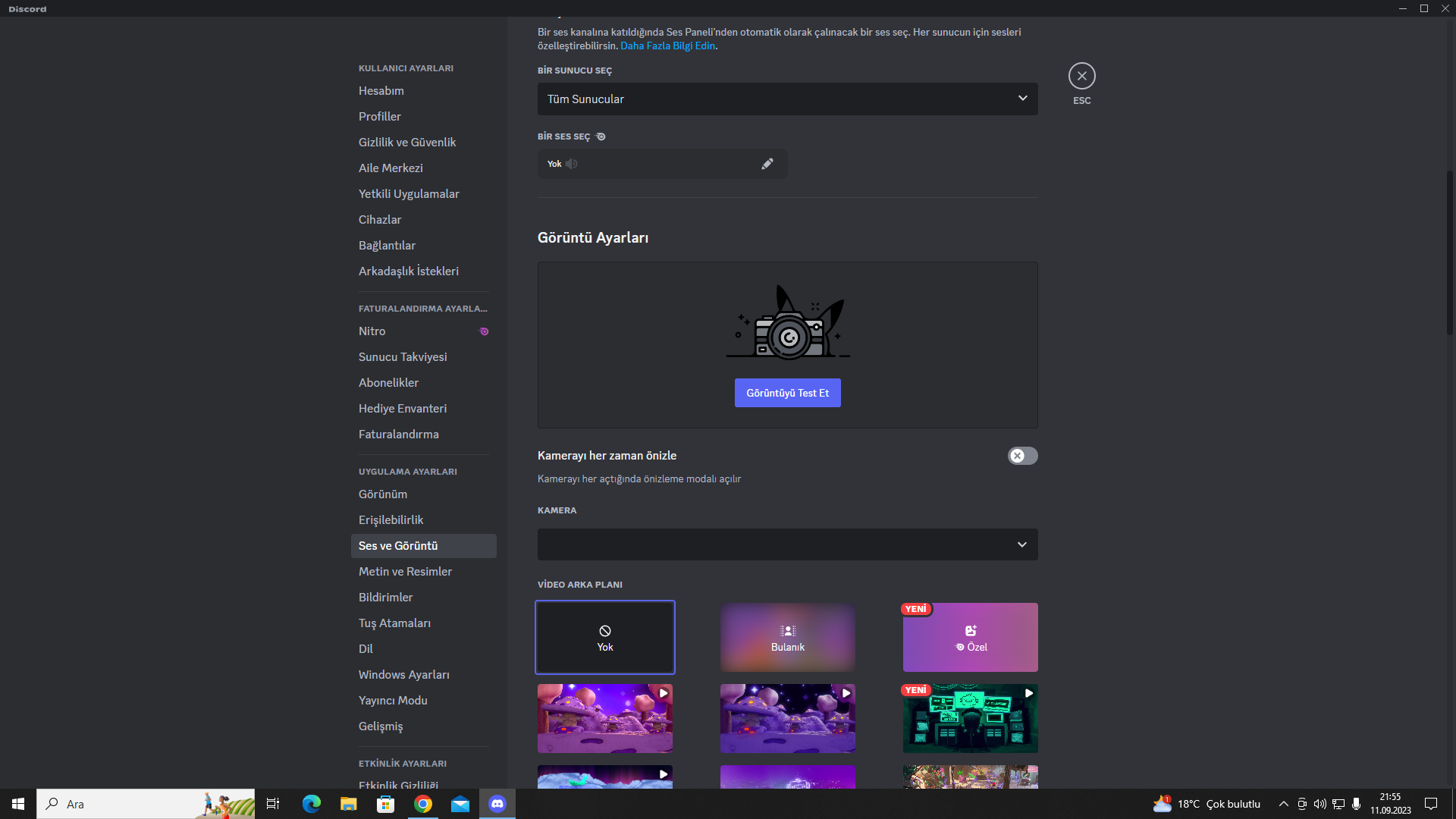Choose the green computer room video background
The width and height of the screenshot is (1456, 819).
pos(970,719)
